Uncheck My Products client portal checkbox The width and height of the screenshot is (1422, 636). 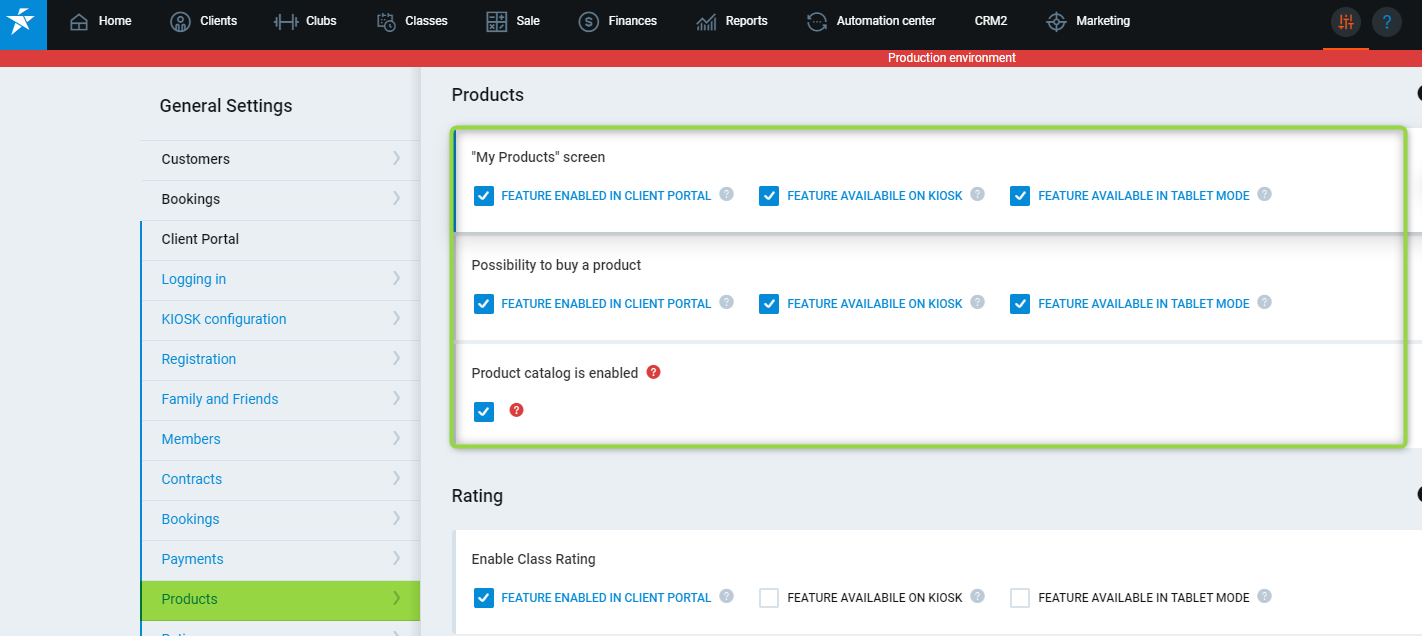pos(484,196)
